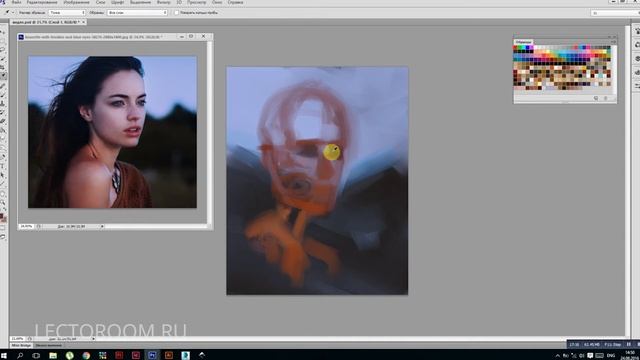Image resolution: width=640 pixels, height=360 pixels.
Task: Select the Swatches panel tab
Action: [x=523, y=42]
